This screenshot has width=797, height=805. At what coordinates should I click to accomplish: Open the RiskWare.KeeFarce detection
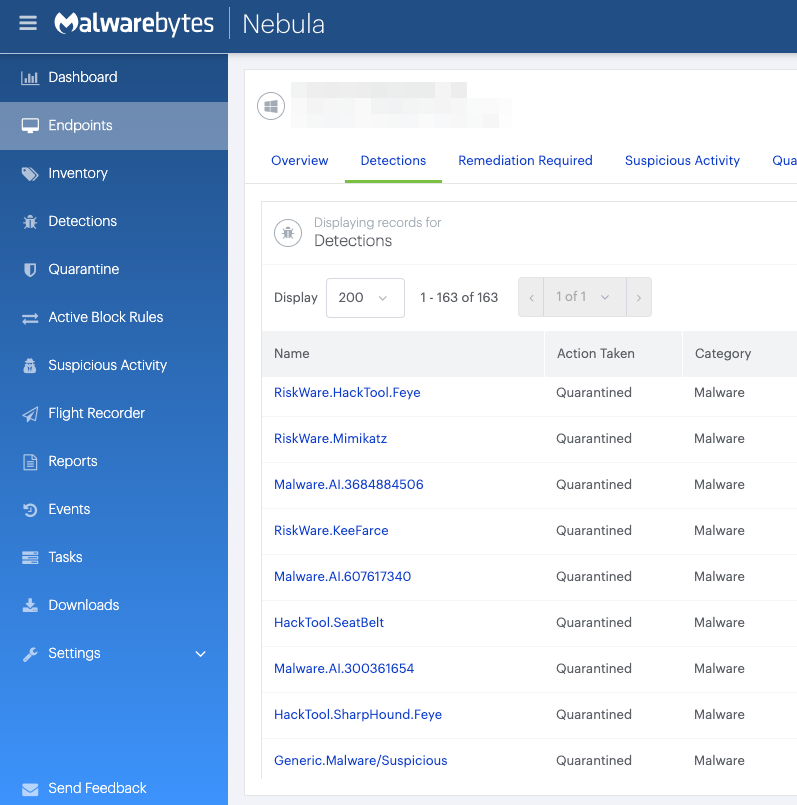point(331,531)
